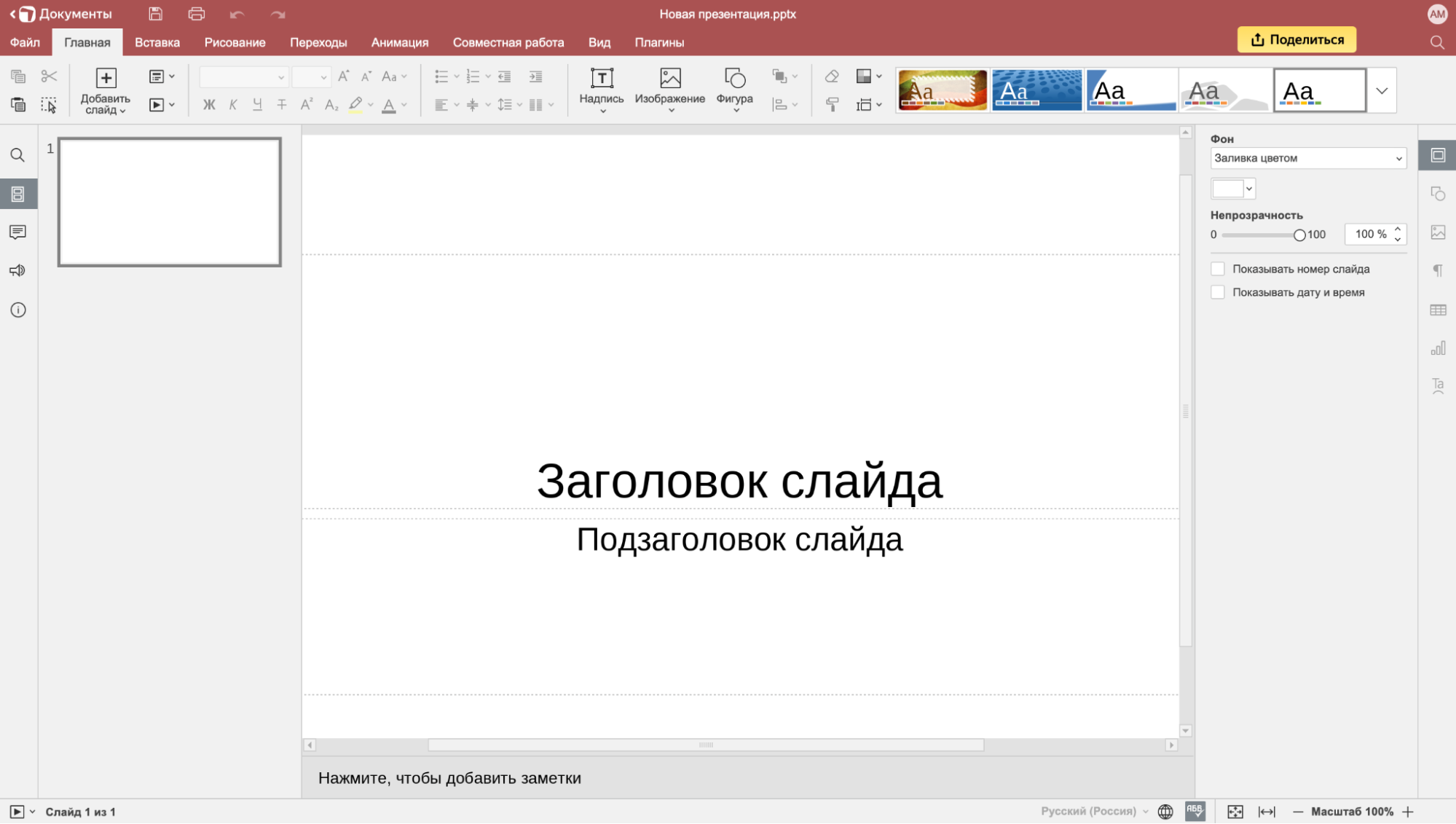Viewport: 1456px width, 824px height.
Task: Click the background fill color swatch
Action: coord(1228,189)
